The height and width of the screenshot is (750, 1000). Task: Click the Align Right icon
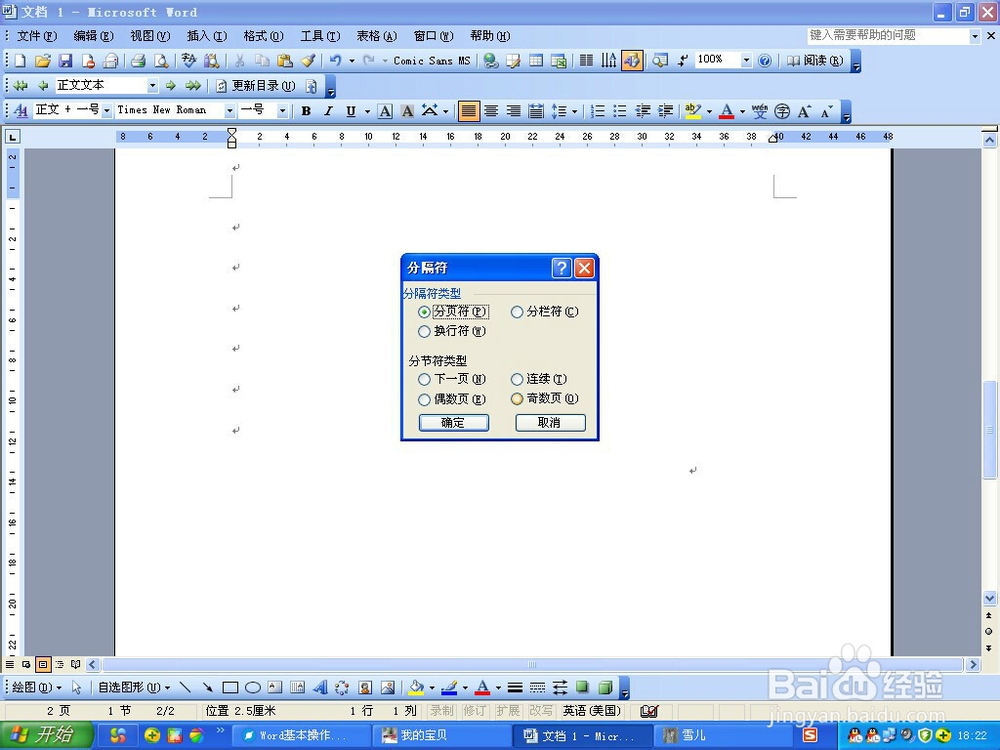tap(513, 111)
